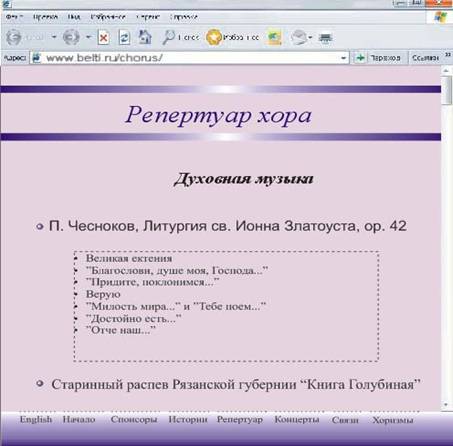
Task: Click the heading Репертуар хора
Action: 218,115
